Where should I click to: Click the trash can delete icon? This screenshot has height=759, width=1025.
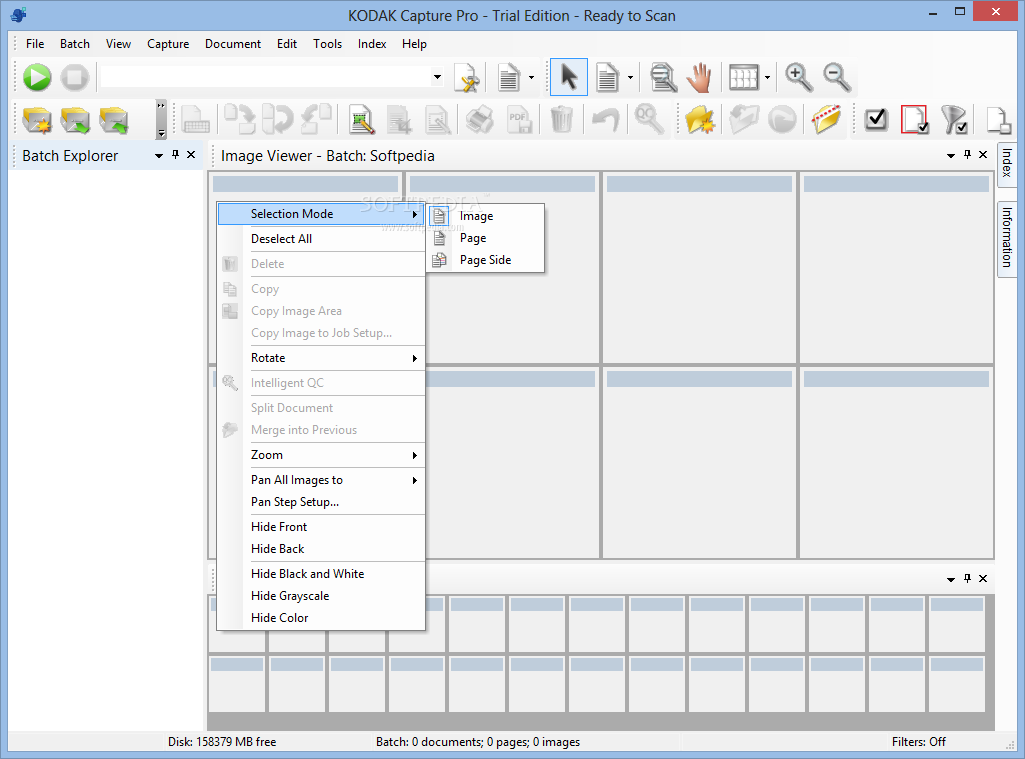coord(561,120)
